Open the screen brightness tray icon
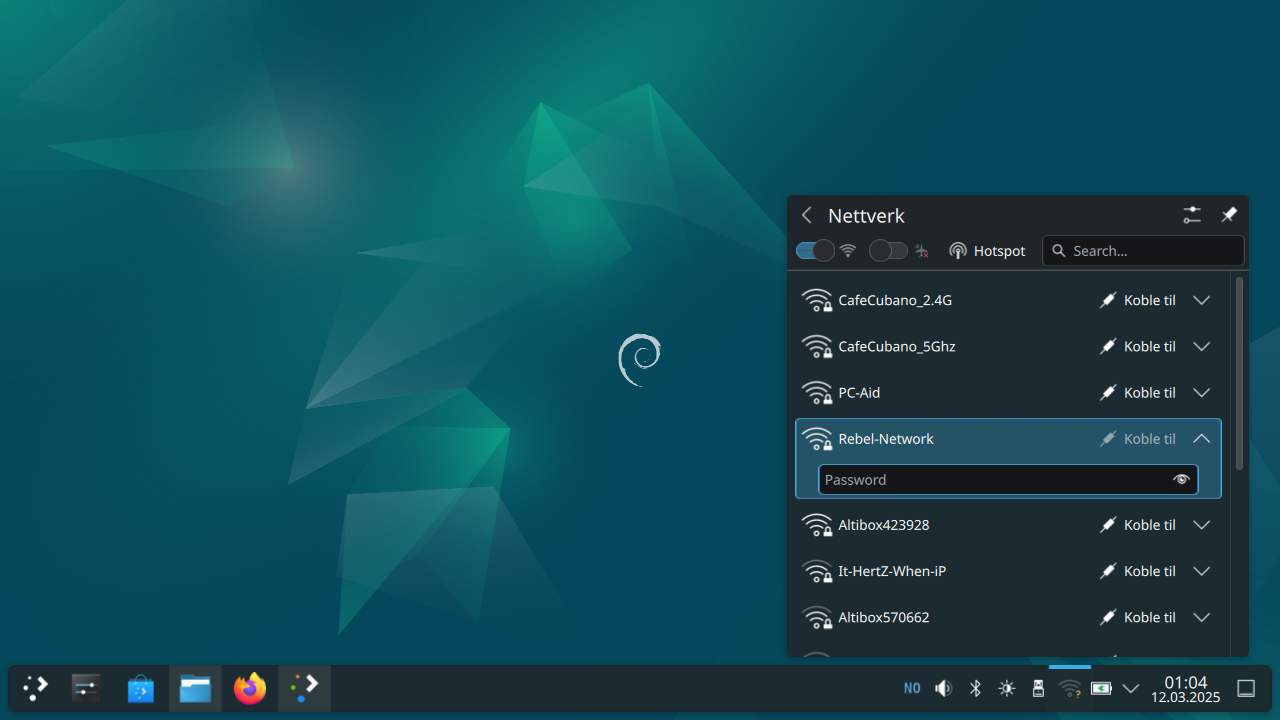Screen dimensions: 1280x720 click(x=1006, y=688)
